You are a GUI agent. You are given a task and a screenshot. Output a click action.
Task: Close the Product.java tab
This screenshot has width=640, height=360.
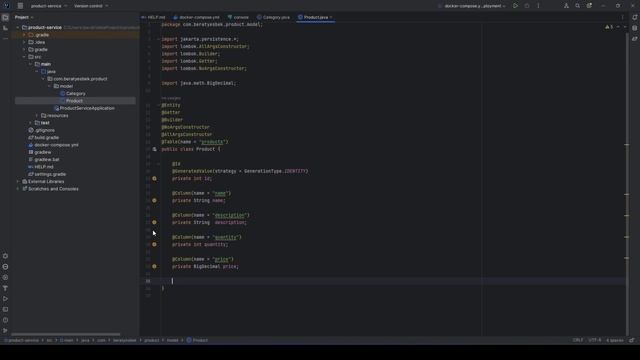pos(331,18)
